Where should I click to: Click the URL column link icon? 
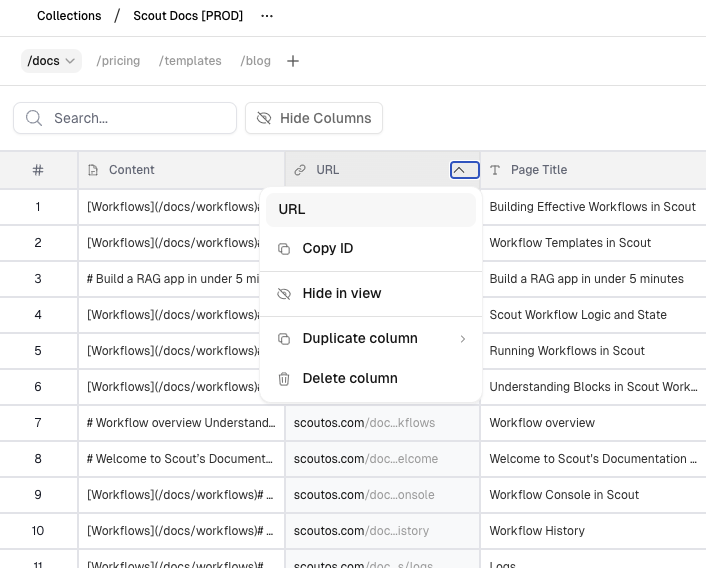point(300,170)
